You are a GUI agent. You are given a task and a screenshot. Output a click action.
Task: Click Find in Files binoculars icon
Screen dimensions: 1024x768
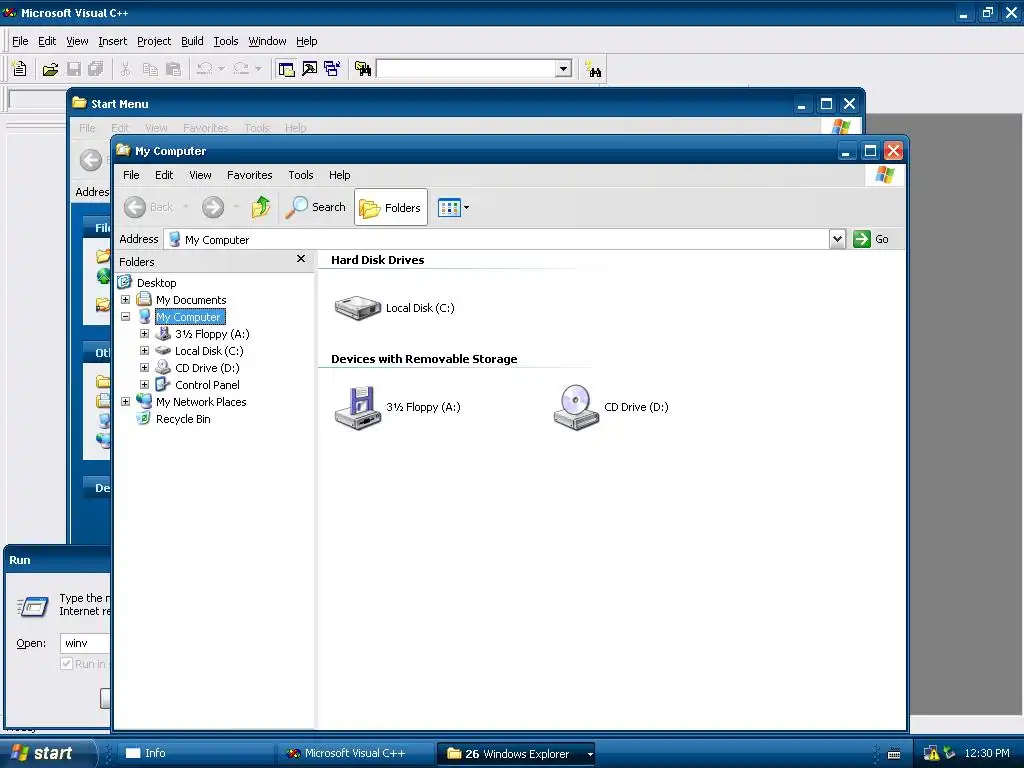coord(362,69)
